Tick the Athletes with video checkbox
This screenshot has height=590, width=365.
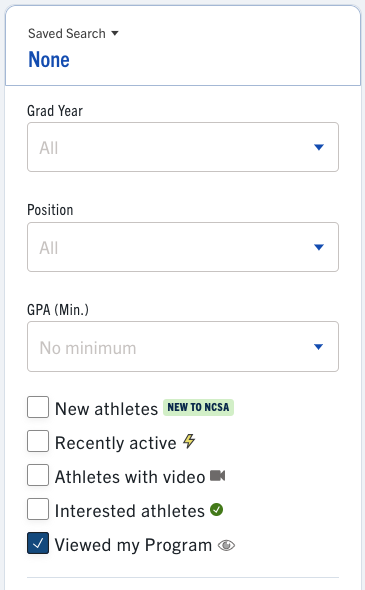[38, 475]
